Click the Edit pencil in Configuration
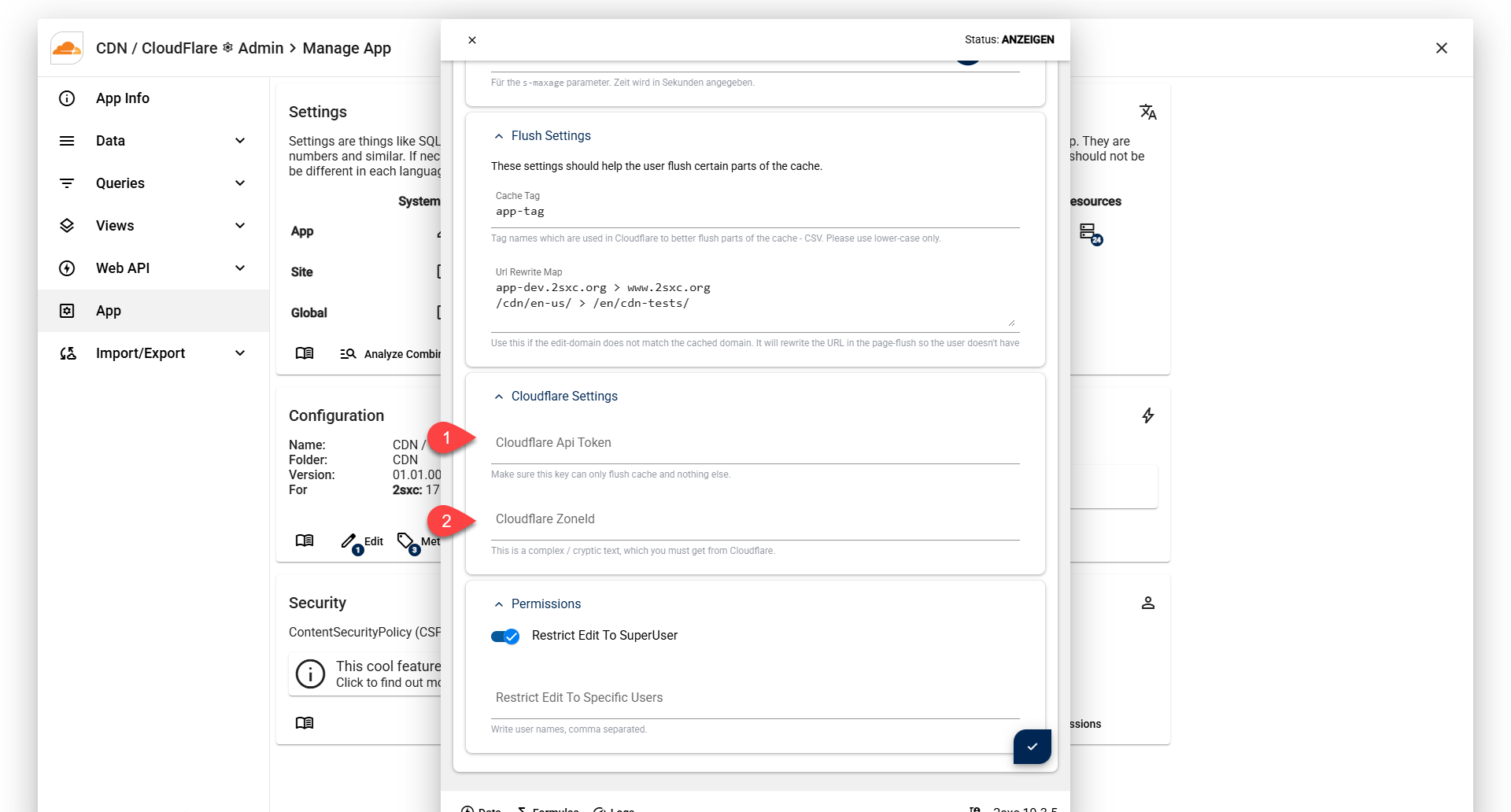Image resolution: width=1511 pixels, height=812 pixels. (x=350, y=541)
